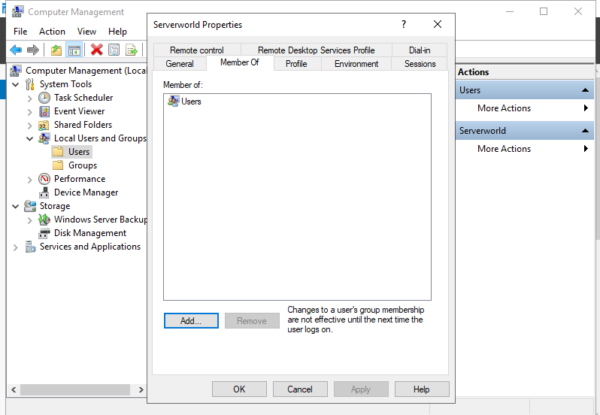The height and width of the screenshot is (415, 600).
Task: Click the Performance monitor icon
Action: click(x=44, y=179)
